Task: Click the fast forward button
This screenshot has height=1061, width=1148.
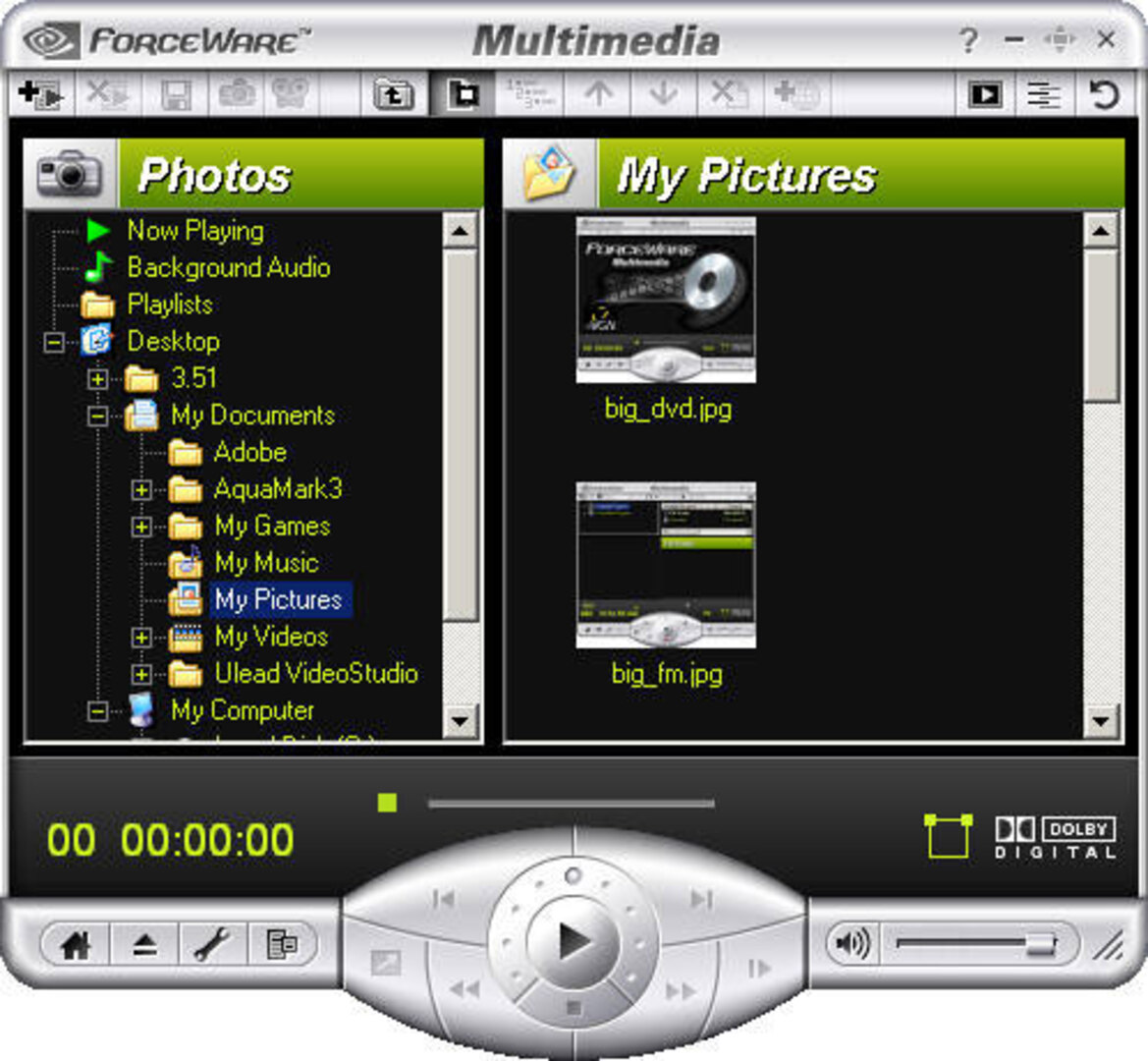Action: (681, 990)
